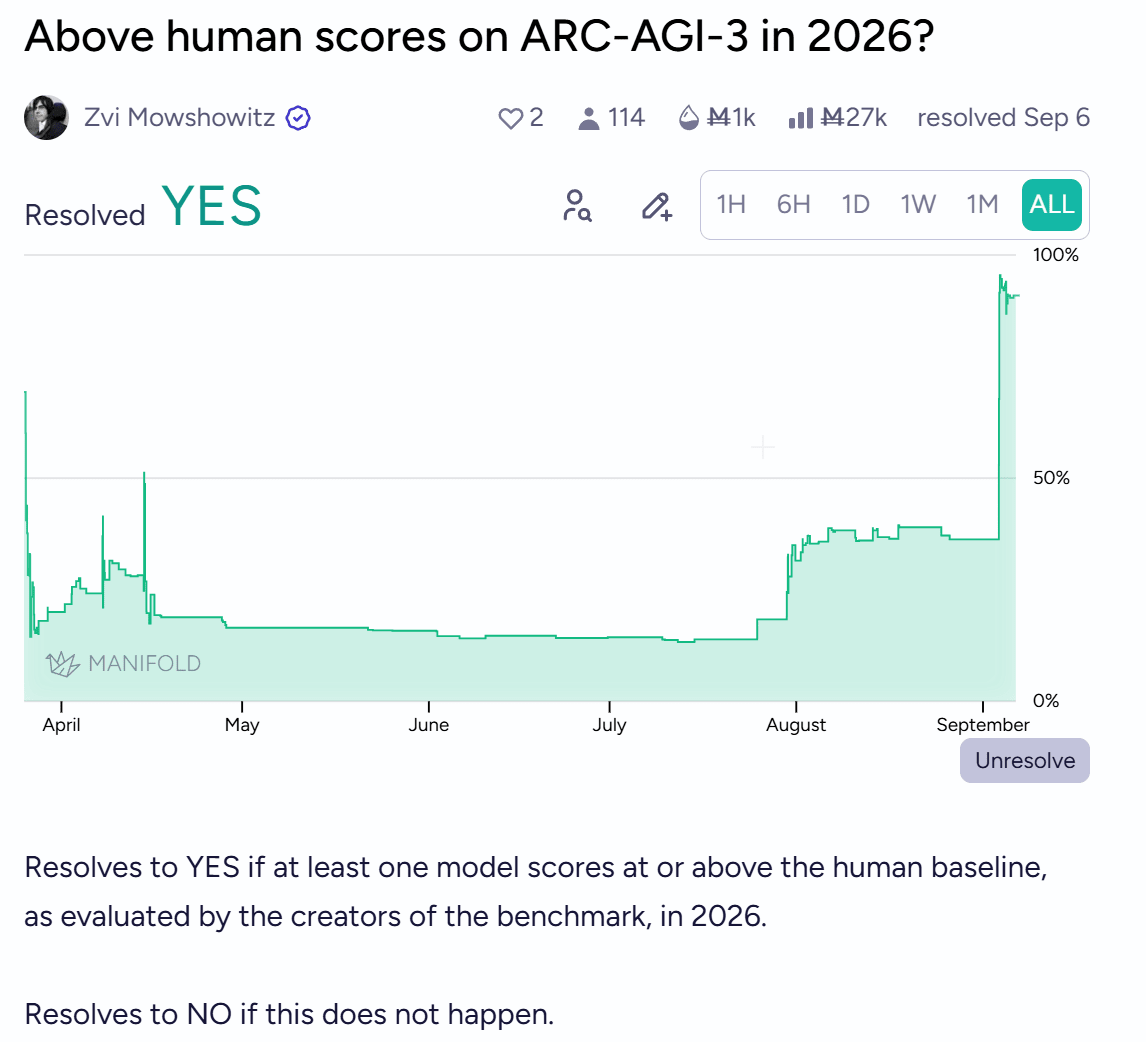Viewport: 1146px width, 1042px height.
Task: Click the liquidity droplet icon
Action: tap(688, 118)
